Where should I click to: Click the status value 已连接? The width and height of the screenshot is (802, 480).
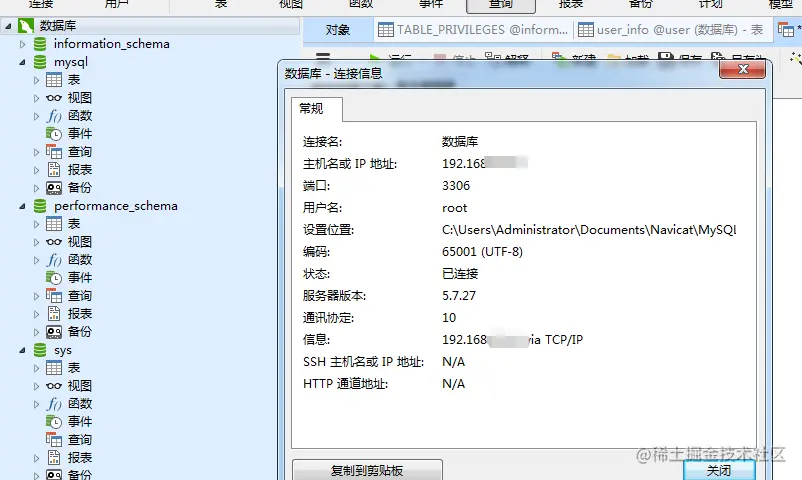coord(460,274)
